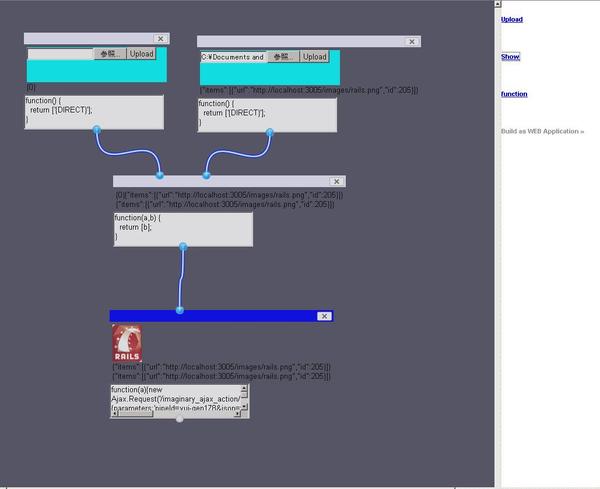Click the Show link in the sidebar
Viewport: 600px width, 489px height.
point(510,57)
